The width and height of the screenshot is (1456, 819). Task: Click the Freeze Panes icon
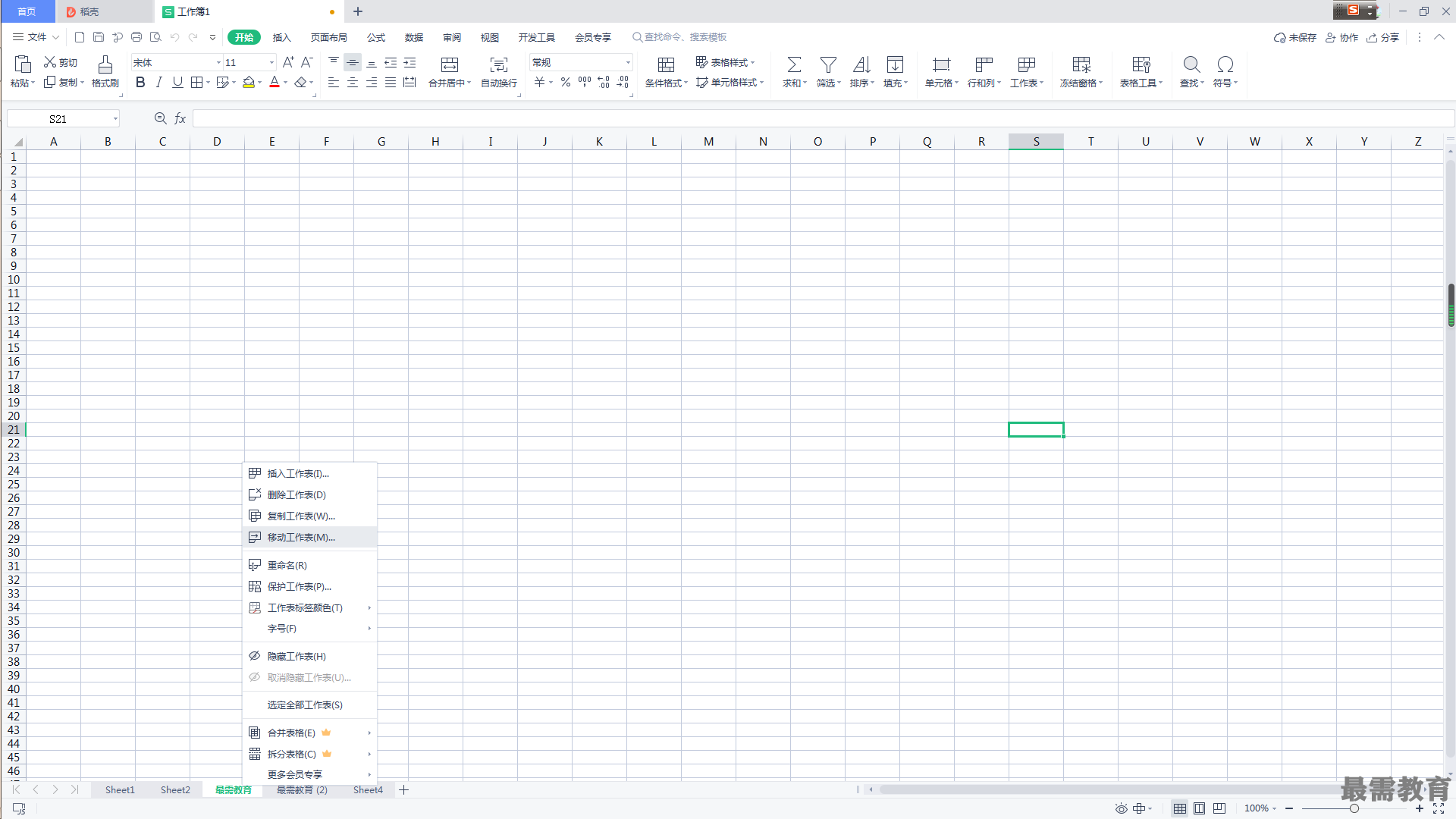click(1081, 64)
